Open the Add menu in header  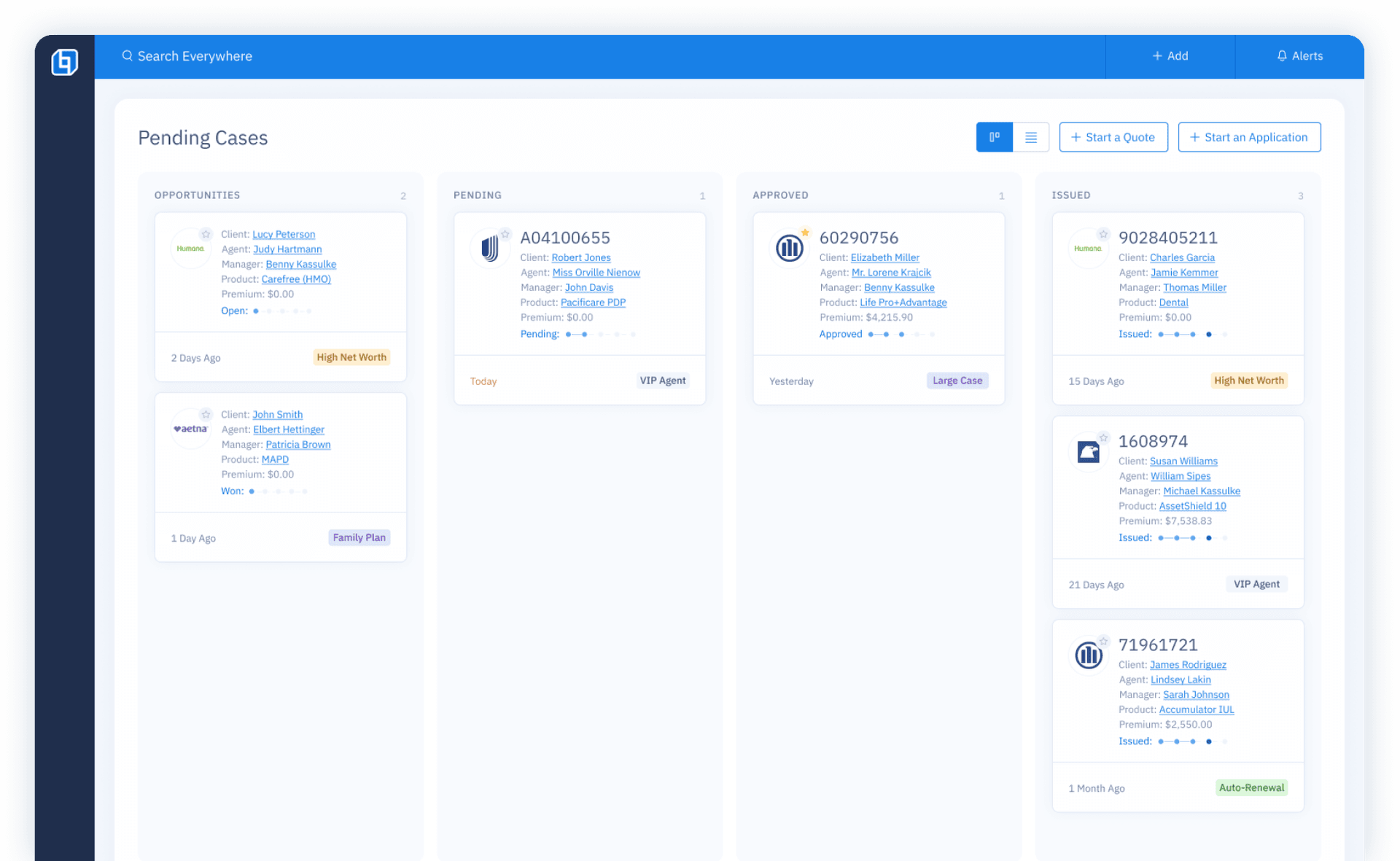pos(1170,56)
